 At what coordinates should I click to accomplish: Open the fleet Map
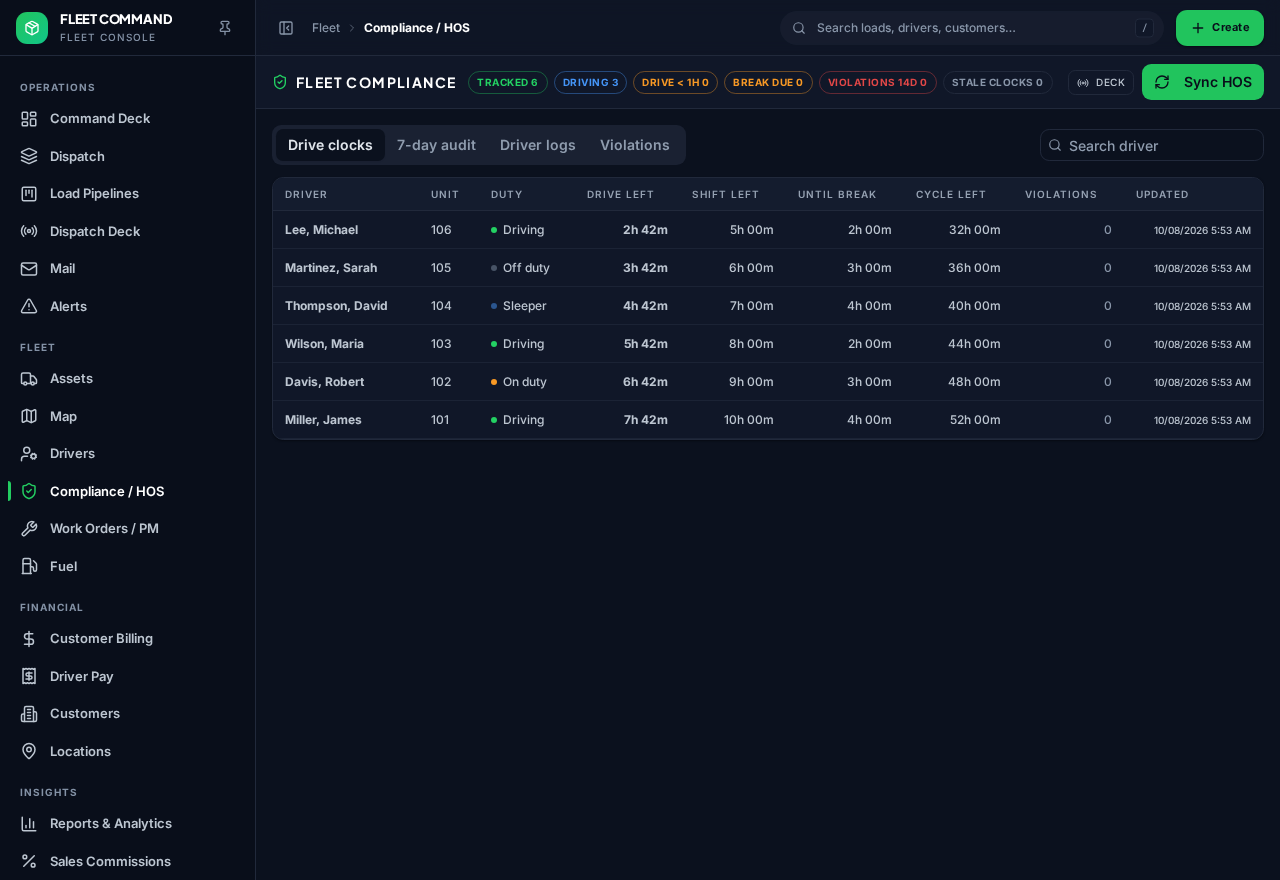pyautogui.click(x=128, y=416)
